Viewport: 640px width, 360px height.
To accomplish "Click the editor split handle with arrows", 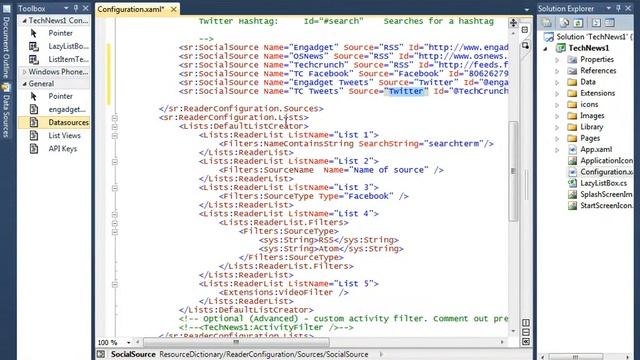I will click(x=513, y=22).
